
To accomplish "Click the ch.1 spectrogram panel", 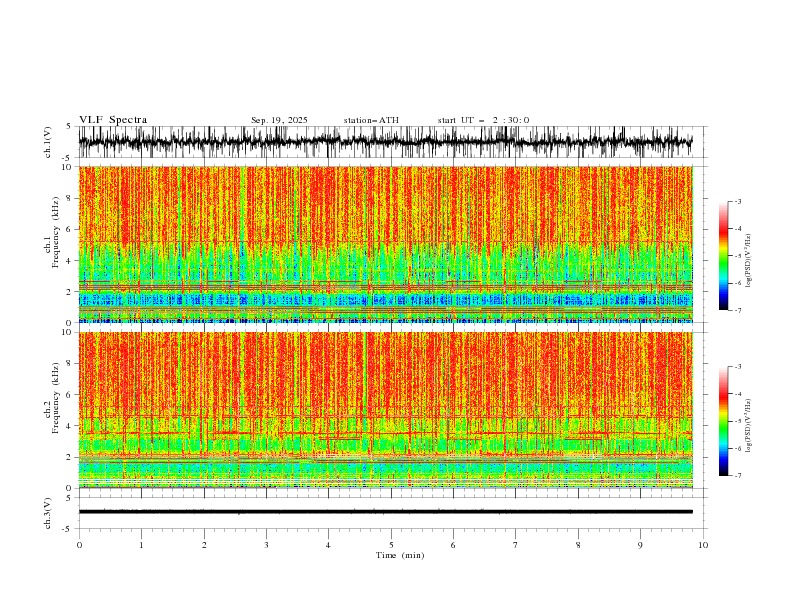I will (x=385, y=244).
